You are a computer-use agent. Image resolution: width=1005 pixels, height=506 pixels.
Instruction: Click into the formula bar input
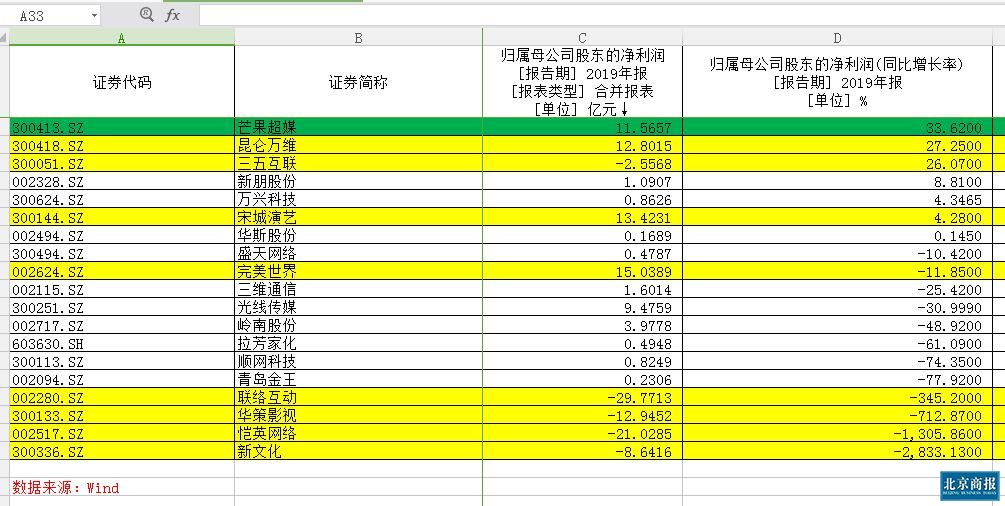click(602, 15)
